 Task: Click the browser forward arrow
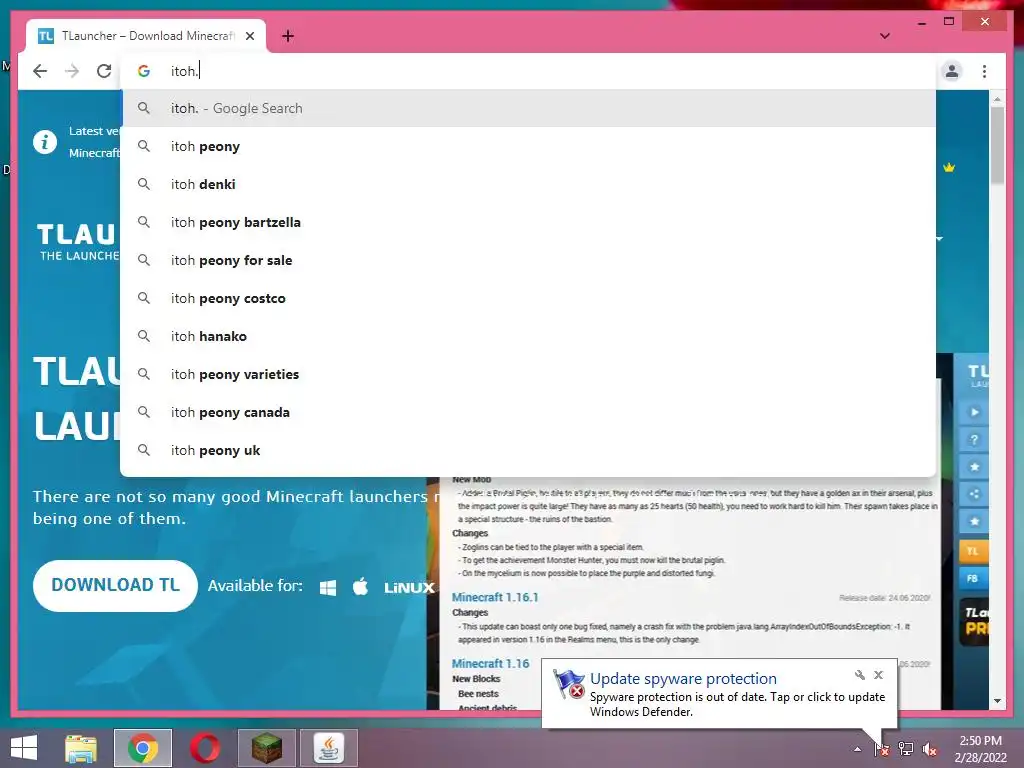[72, 71]
